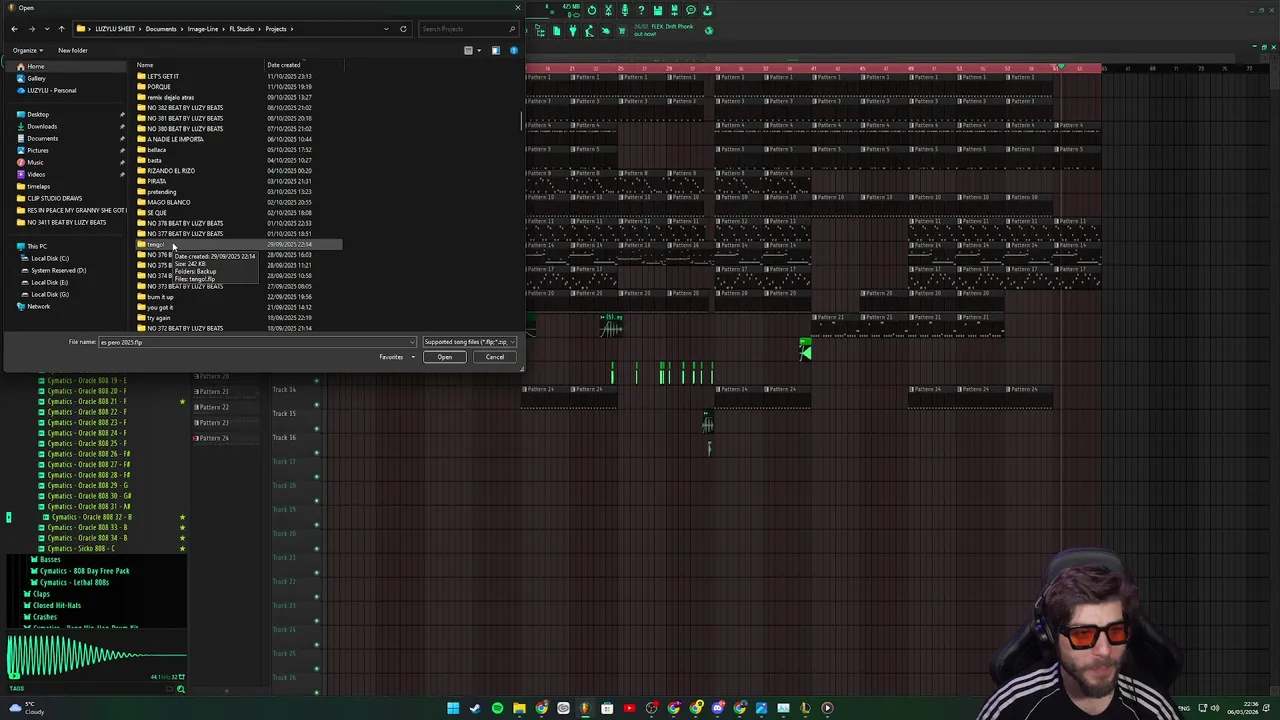Open FL Studio help question-mark icon
1280x720 pixels.
tap(641, 10)
